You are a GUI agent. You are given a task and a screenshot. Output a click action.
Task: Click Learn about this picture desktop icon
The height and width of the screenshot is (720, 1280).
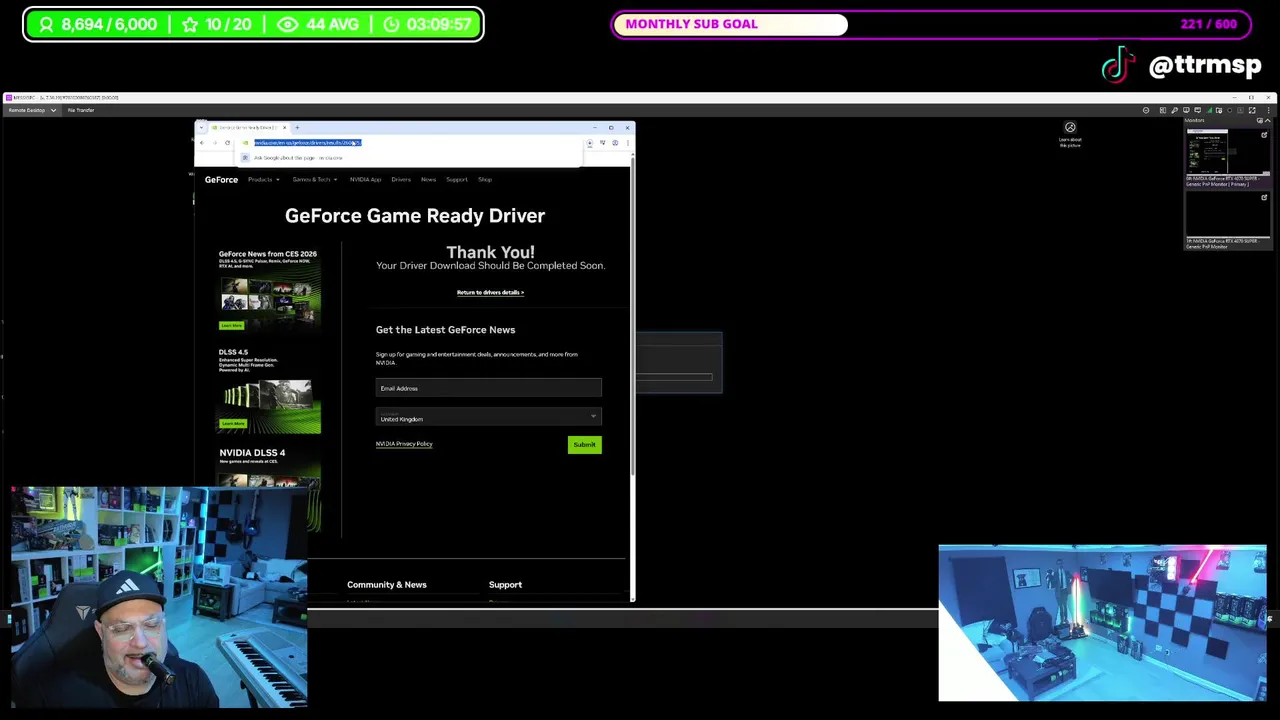[1070, 134]
